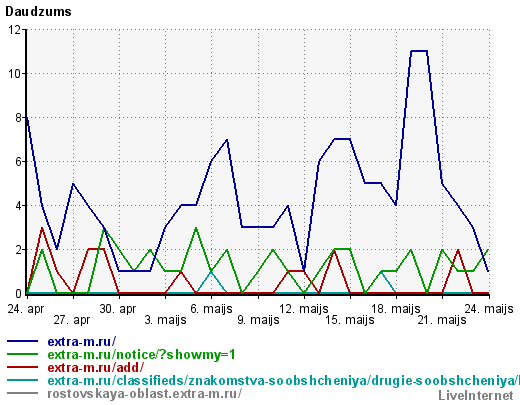Click the 6. maijs axis label
Screen dimensions: 520x405
coord(211,309)
